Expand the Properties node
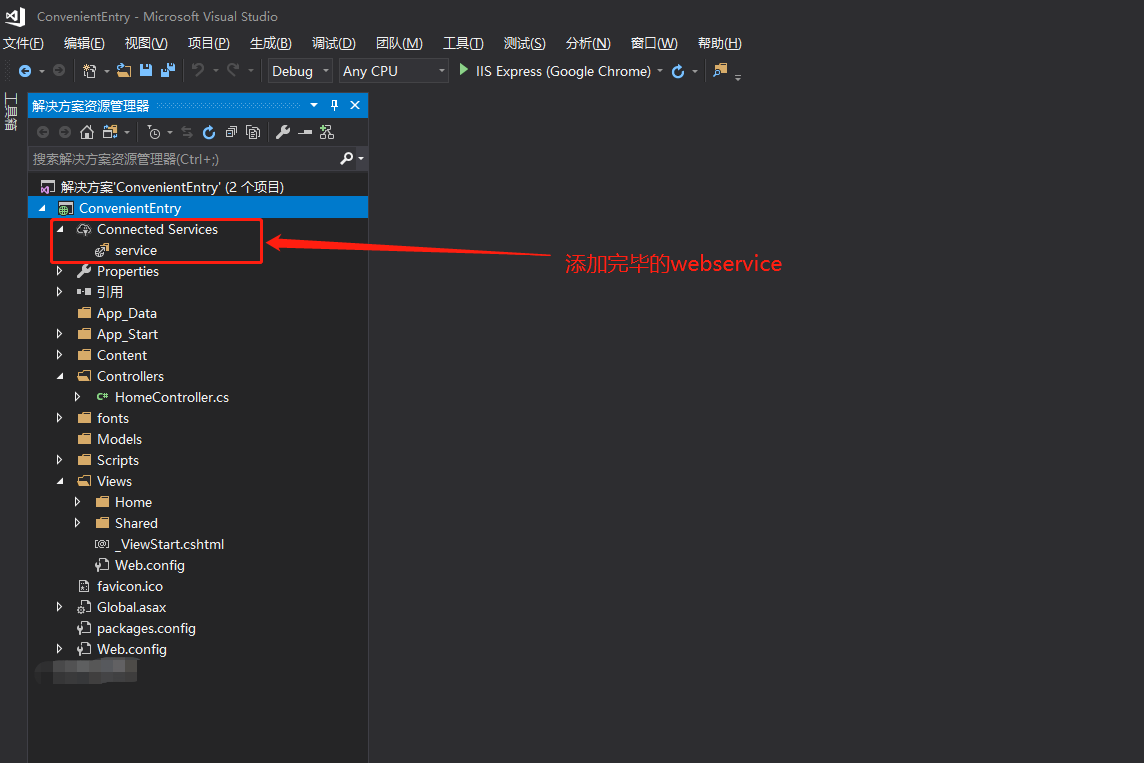Viewport: 1144px width, 763px height. click(x=60, y=271)
